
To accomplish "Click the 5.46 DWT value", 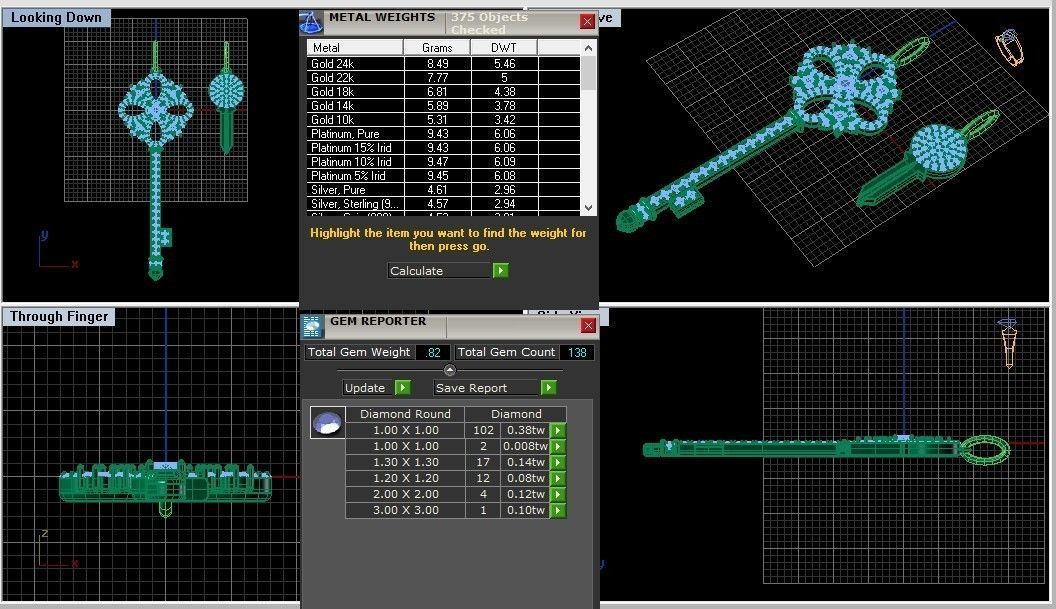I will click(x=504, y=63).
